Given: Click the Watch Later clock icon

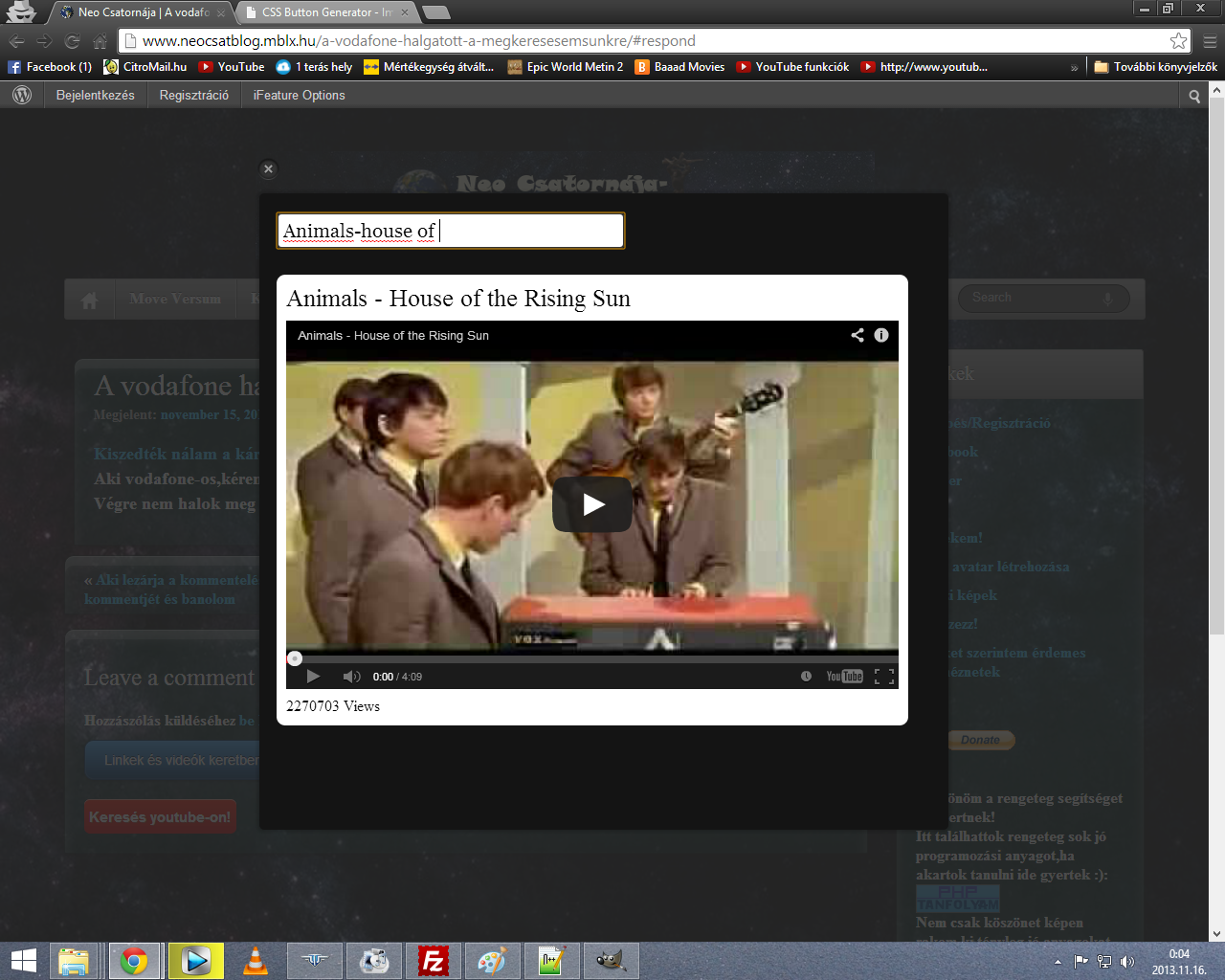Looking at the screenshot, I should click(806, 676).
